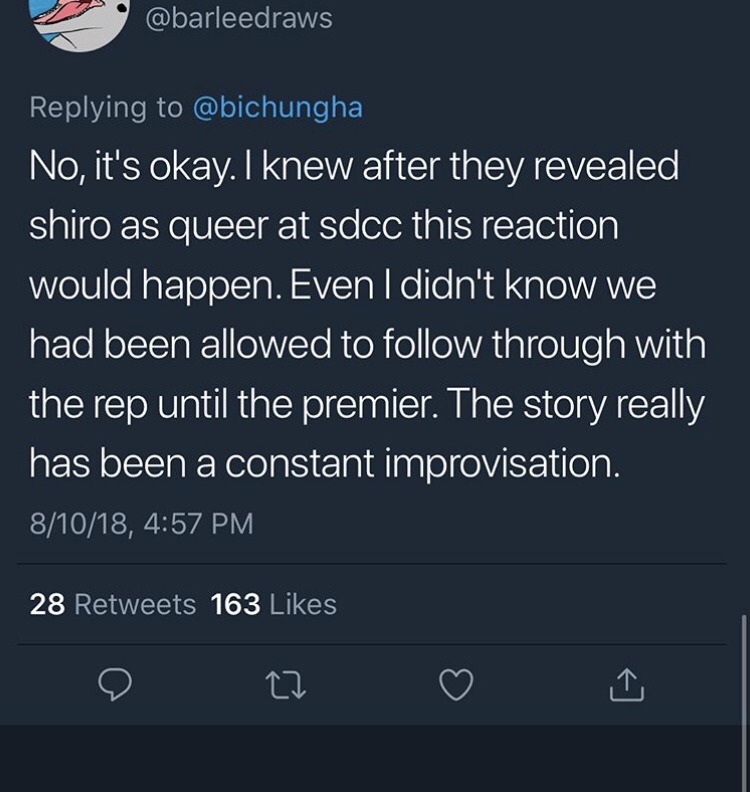Screen dimensions: 750x792
Task: View the 28 Retweets list
Action: point(113,604)
